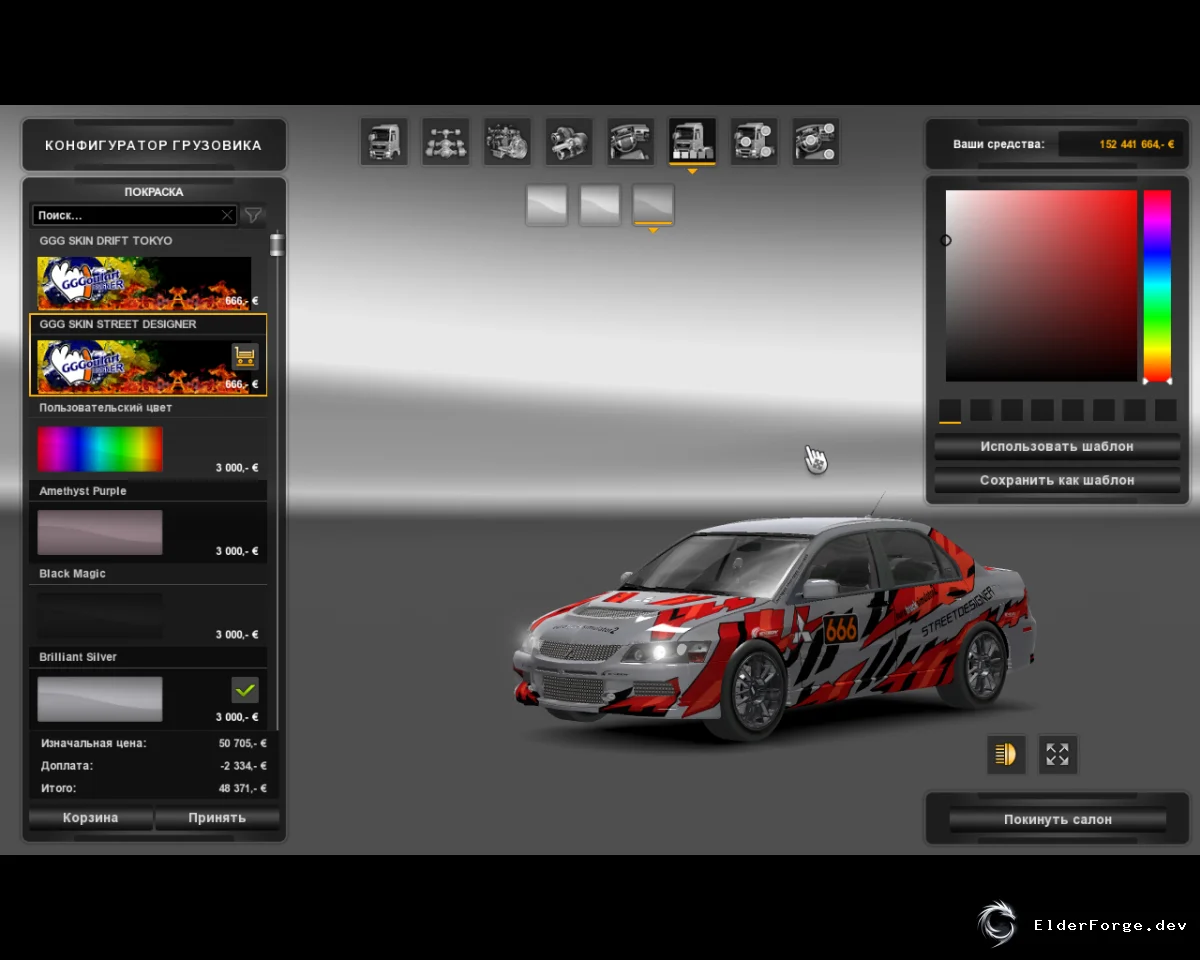Image resolution: width=1200 pixels, height=960 pixels.
Task: Select the Amethyst Purple paint thumbnail
Action: pos(100,532)
